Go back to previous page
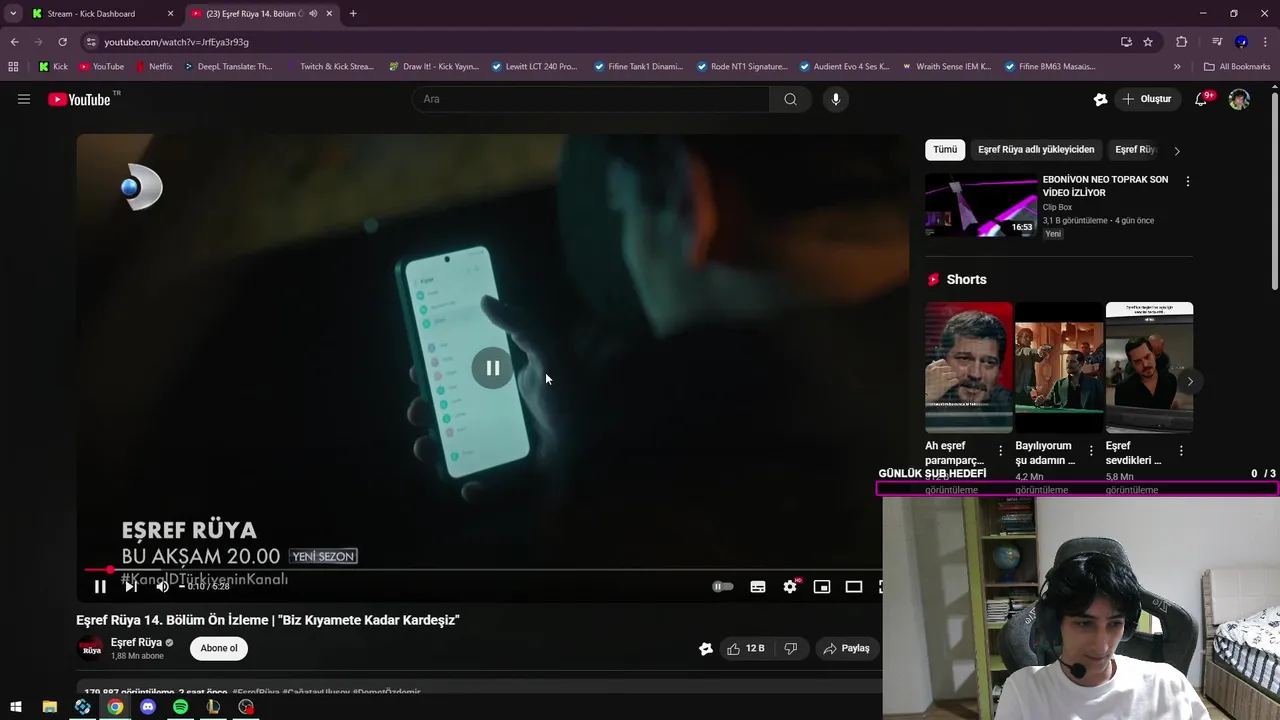Image resolution: width=1280 pixels, height=720 pixels. click(14, 42)
